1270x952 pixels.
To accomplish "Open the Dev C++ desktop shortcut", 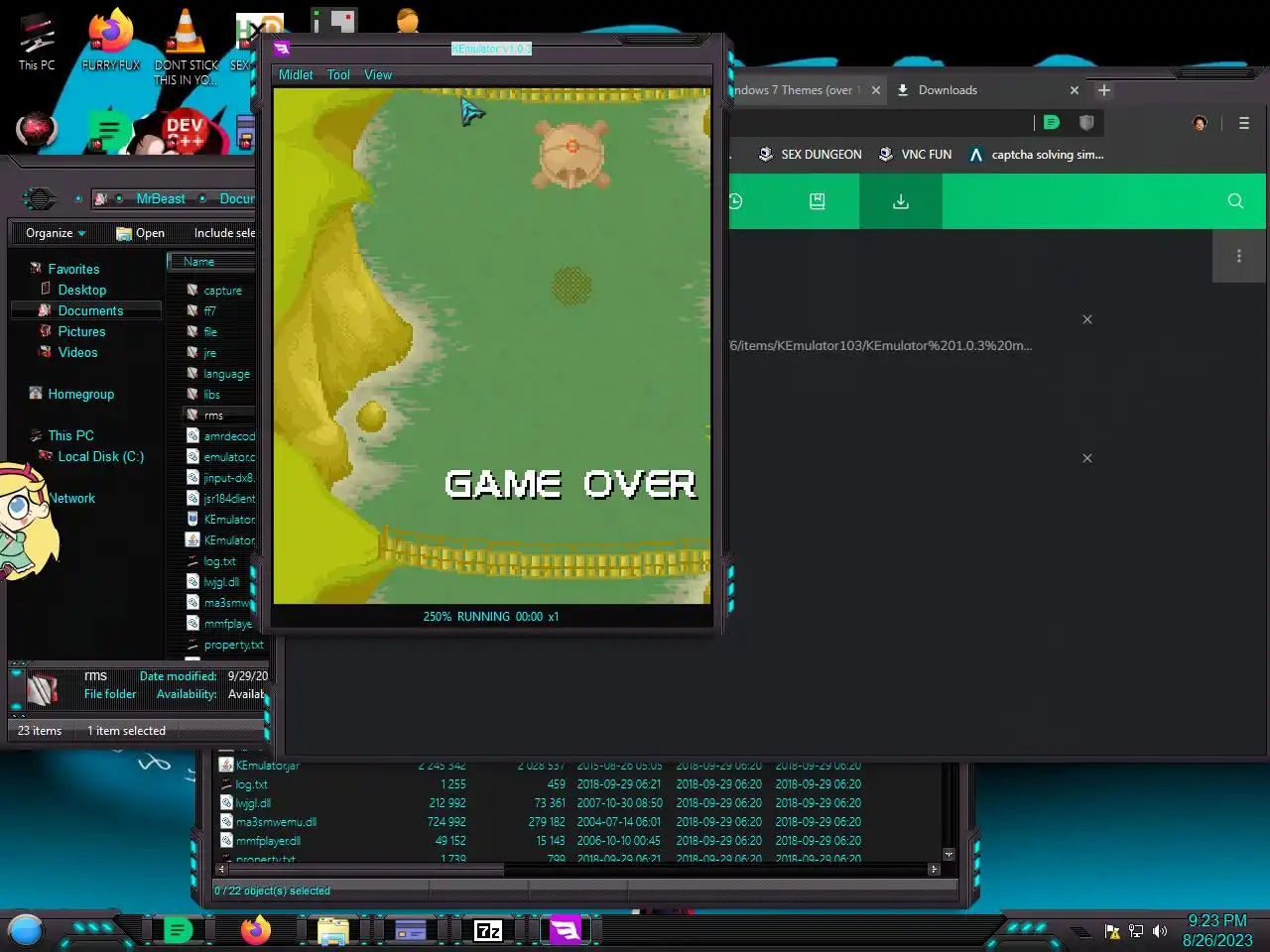I will point(185,132).
